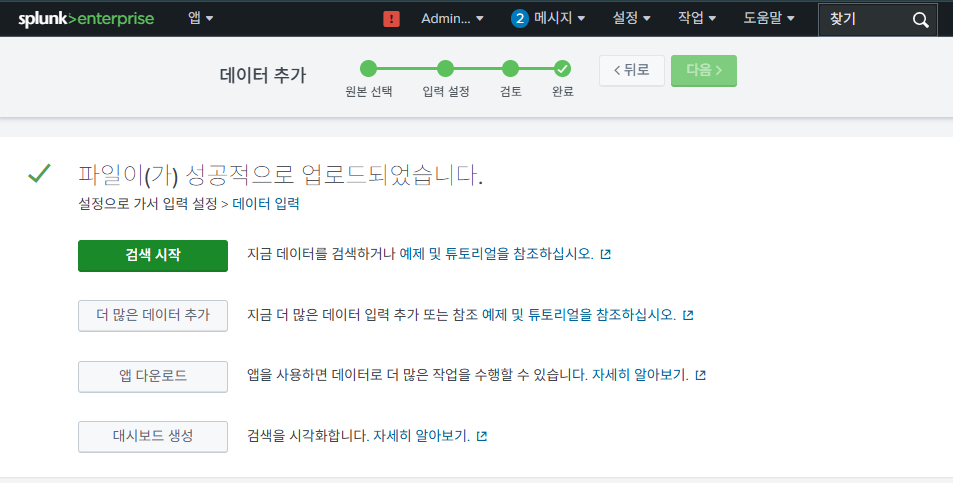Open external link icon on 대시보드 생성 row
The width and height of the screenshot is (953, 483).
click(x=481, y=436)
